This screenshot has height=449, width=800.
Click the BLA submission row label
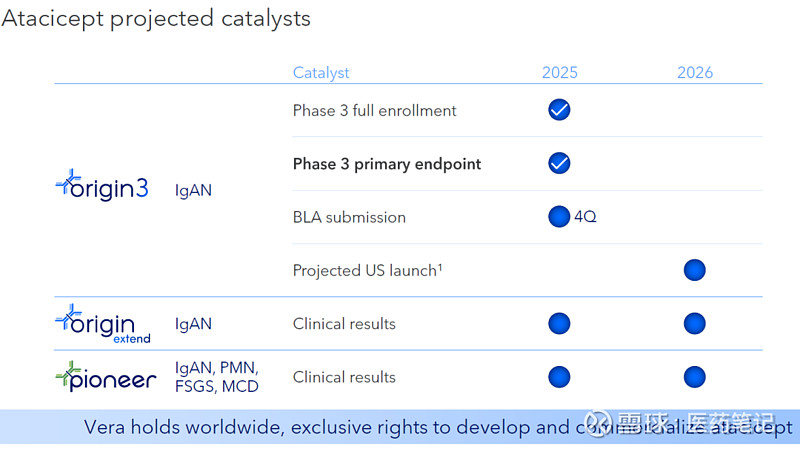pos(349,217)
